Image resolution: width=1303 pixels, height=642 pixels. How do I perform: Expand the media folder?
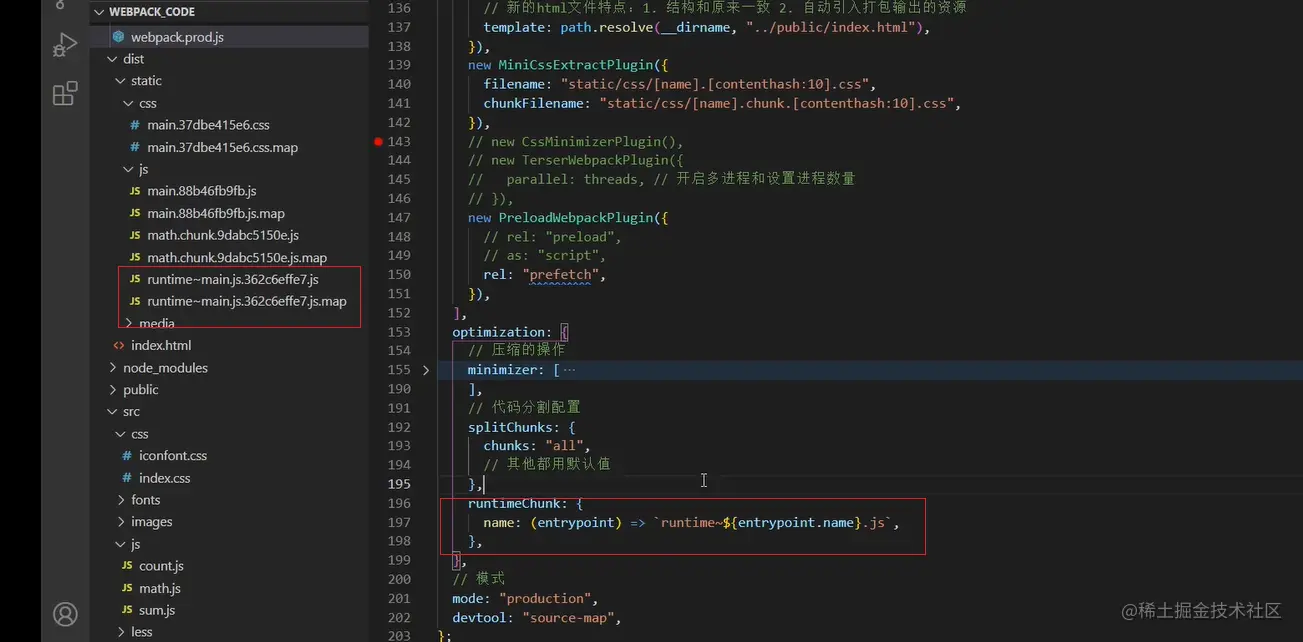coord(128,323)
